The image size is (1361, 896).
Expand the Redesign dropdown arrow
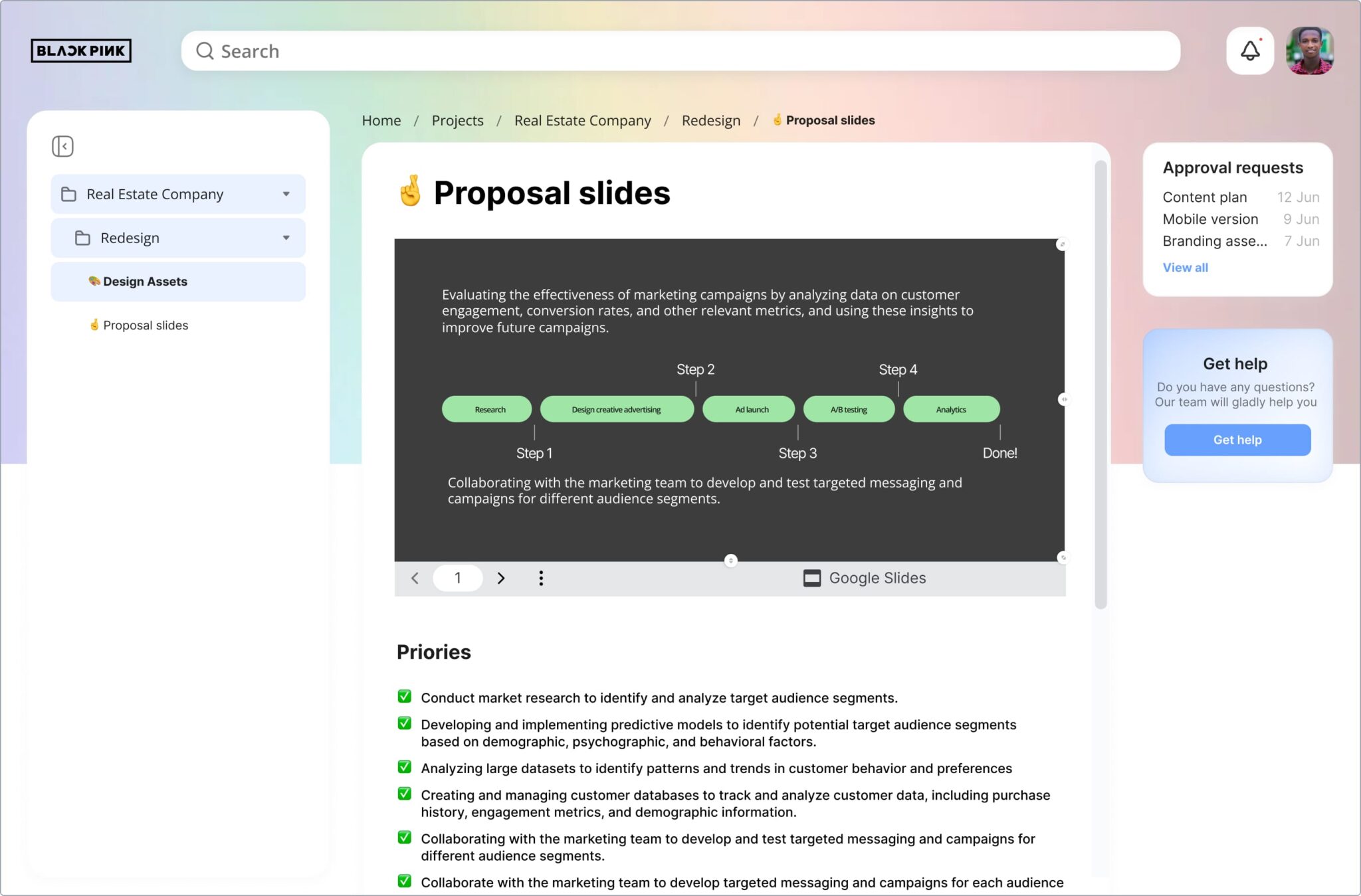286,238
